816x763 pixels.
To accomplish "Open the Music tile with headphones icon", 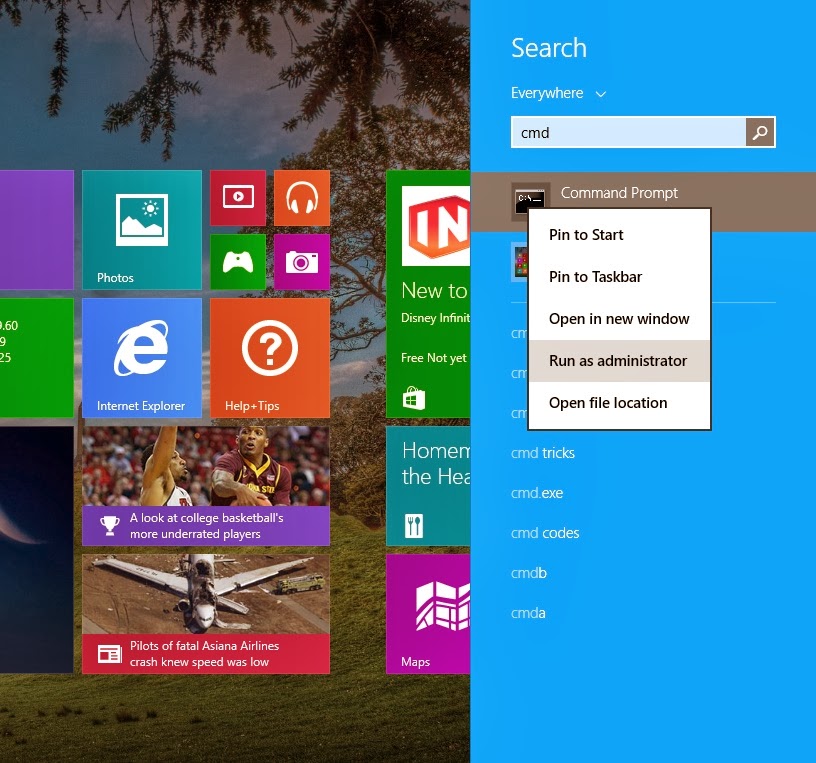I will (302, 198).
